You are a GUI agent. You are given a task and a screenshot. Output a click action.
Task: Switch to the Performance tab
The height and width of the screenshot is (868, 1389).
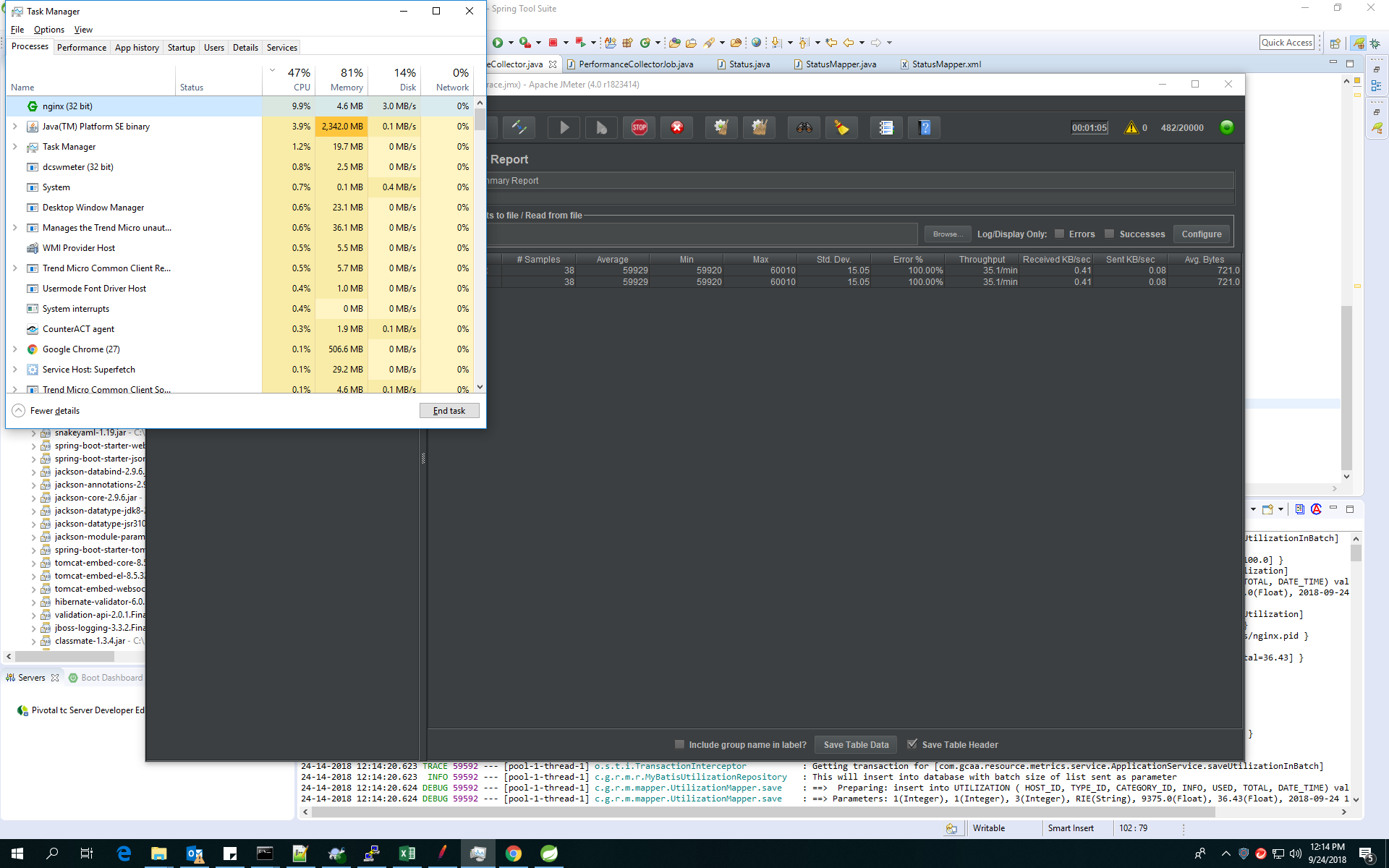click(81, 47)
